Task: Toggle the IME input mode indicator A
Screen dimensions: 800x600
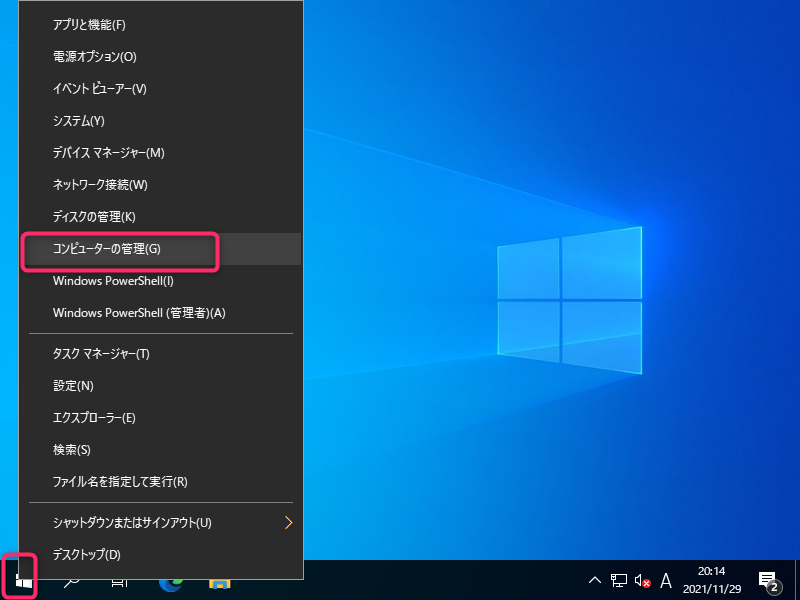Action: (665, 581)
